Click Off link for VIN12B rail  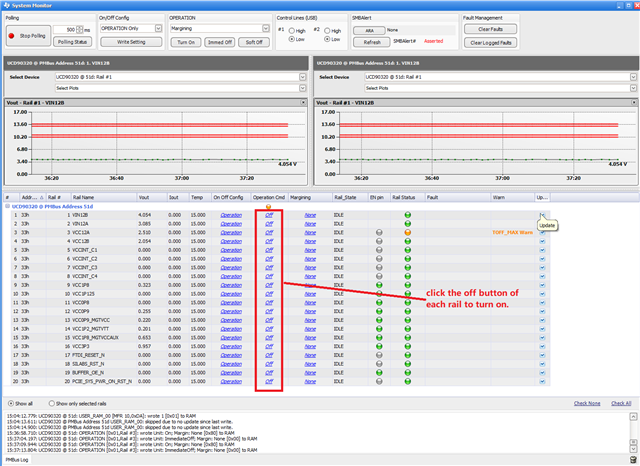point(269,215)
